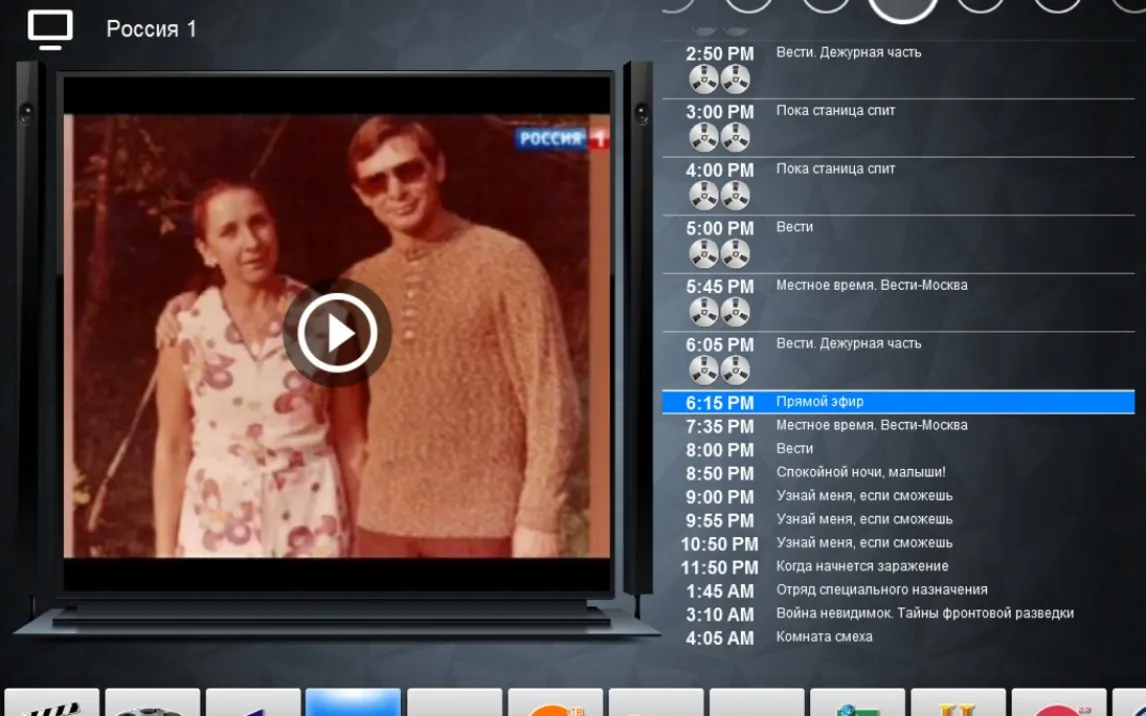
Task: Click right reel icon under 6:05 PM
Action: click(x=735, y=370)
